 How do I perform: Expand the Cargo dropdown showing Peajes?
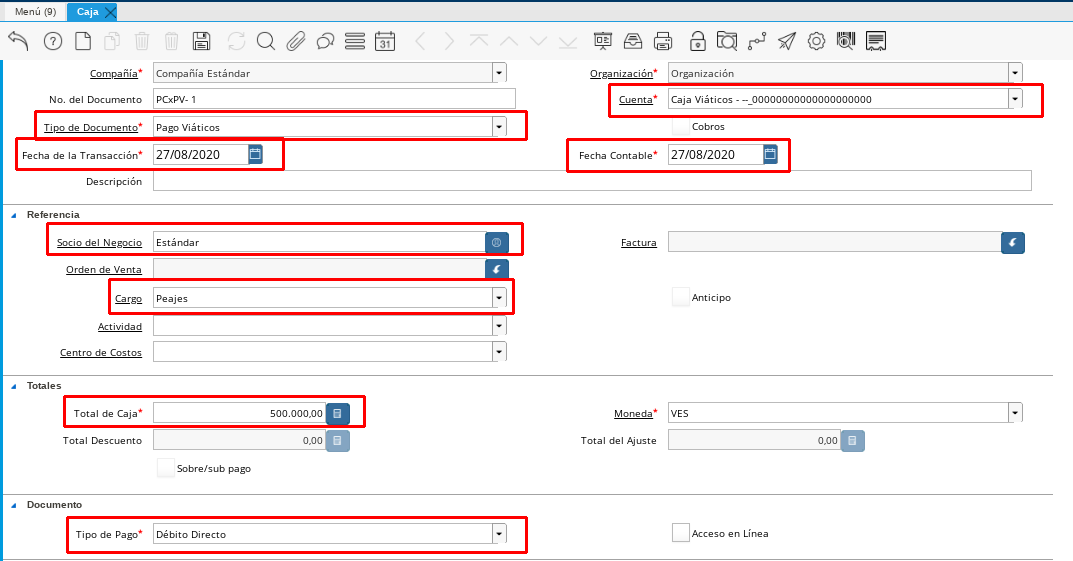(499, 298)
